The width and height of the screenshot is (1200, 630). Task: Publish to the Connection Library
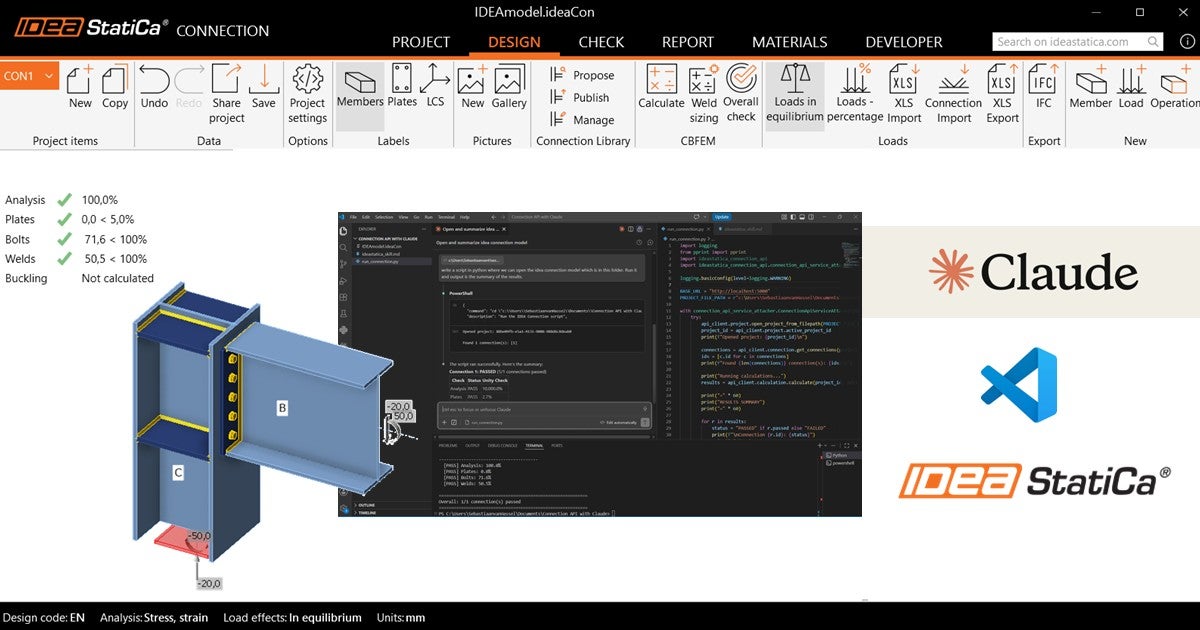coord(581,97)
